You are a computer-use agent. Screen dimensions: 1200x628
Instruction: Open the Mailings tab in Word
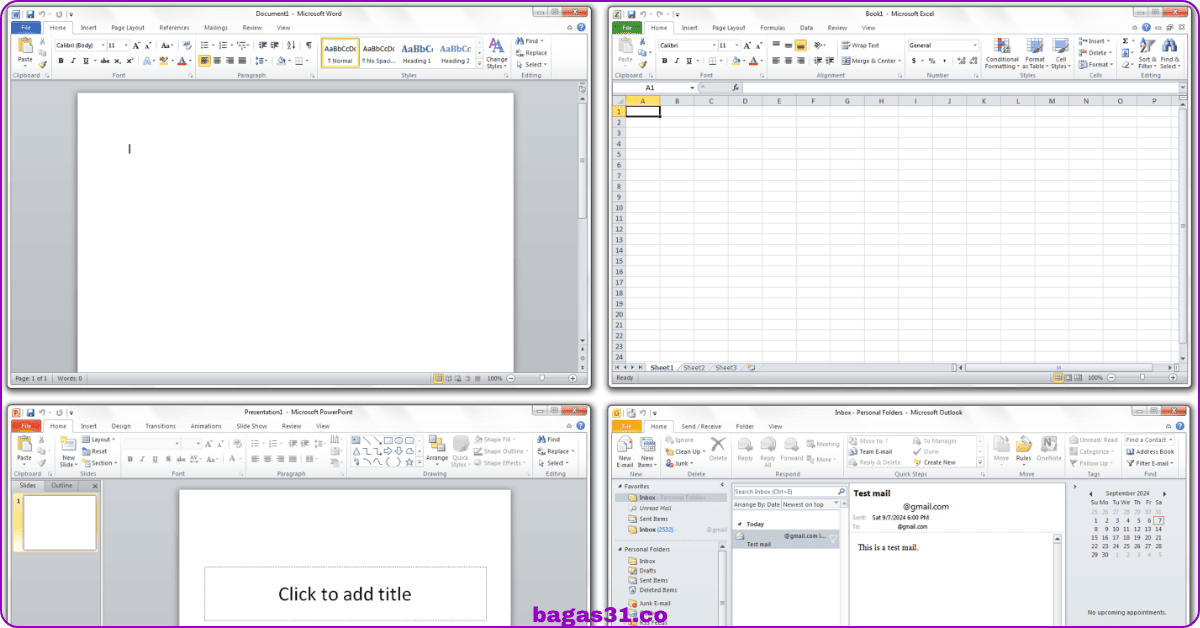pos(215,28)
